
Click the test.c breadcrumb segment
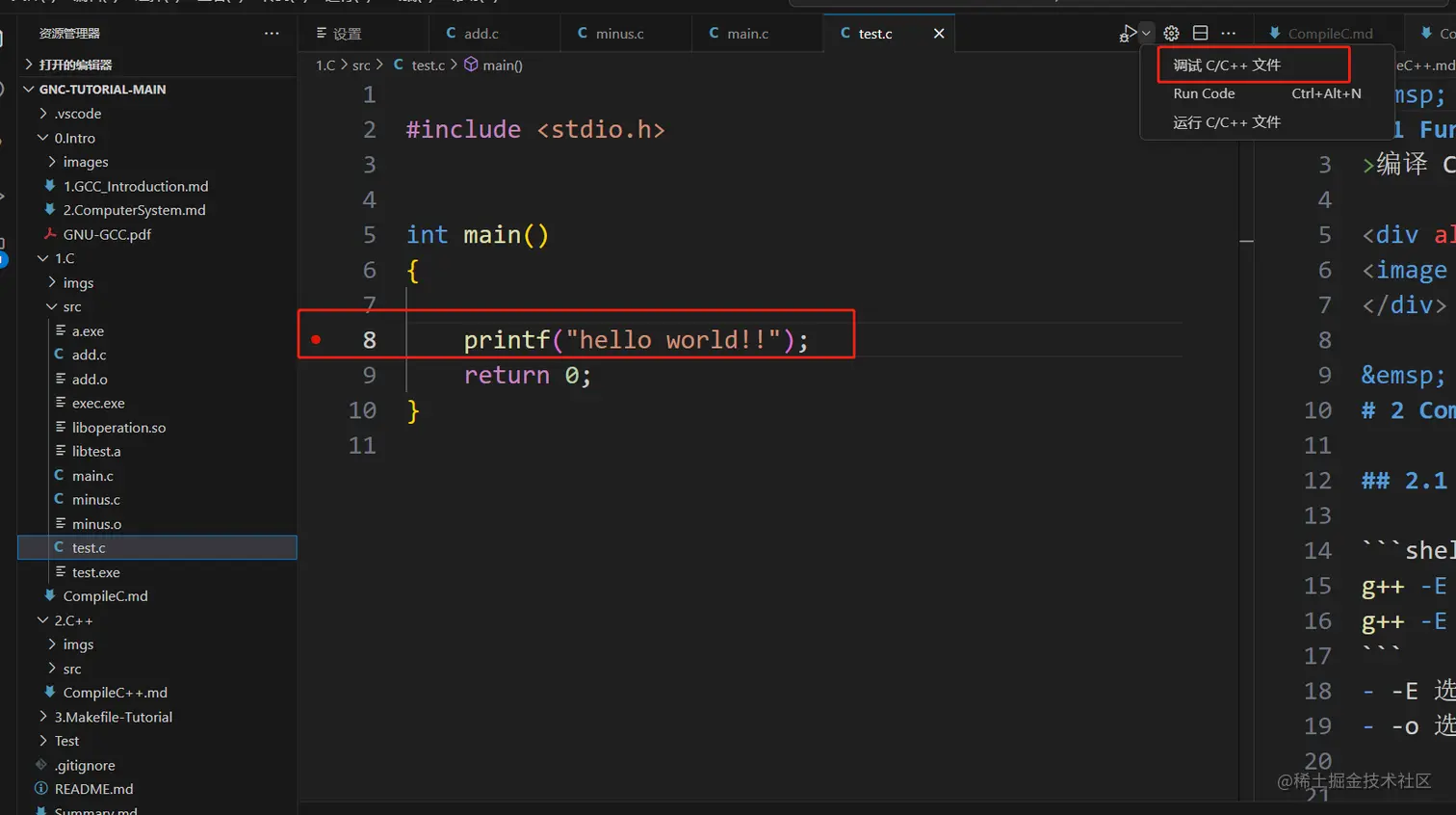pyautogui.click(x=419, y=65)
